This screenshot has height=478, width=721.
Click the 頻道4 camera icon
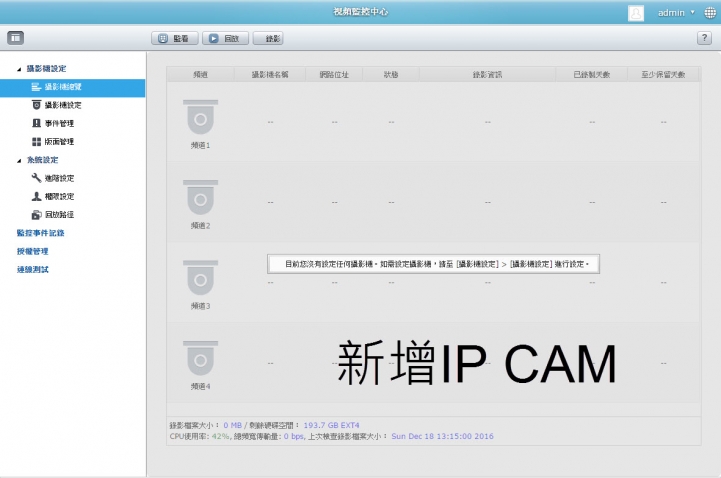coord(200,358)
